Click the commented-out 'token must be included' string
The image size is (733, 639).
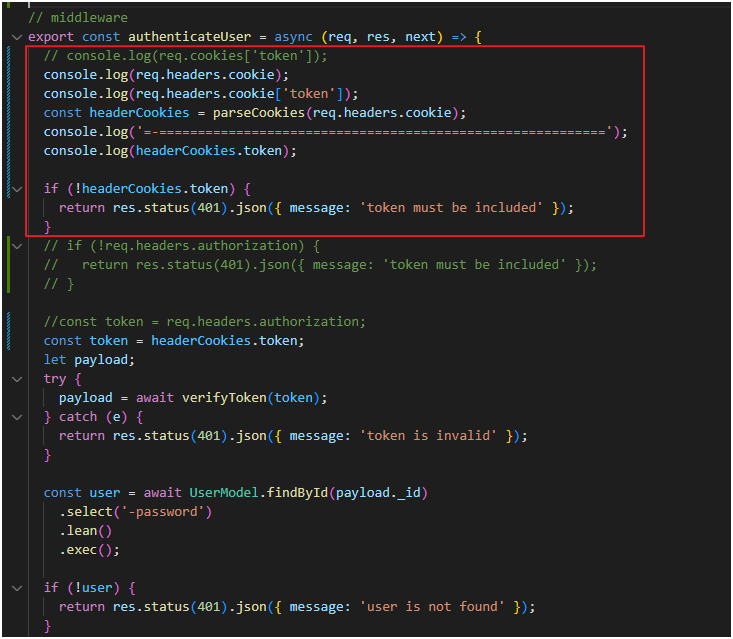click(x=474, y=265)
